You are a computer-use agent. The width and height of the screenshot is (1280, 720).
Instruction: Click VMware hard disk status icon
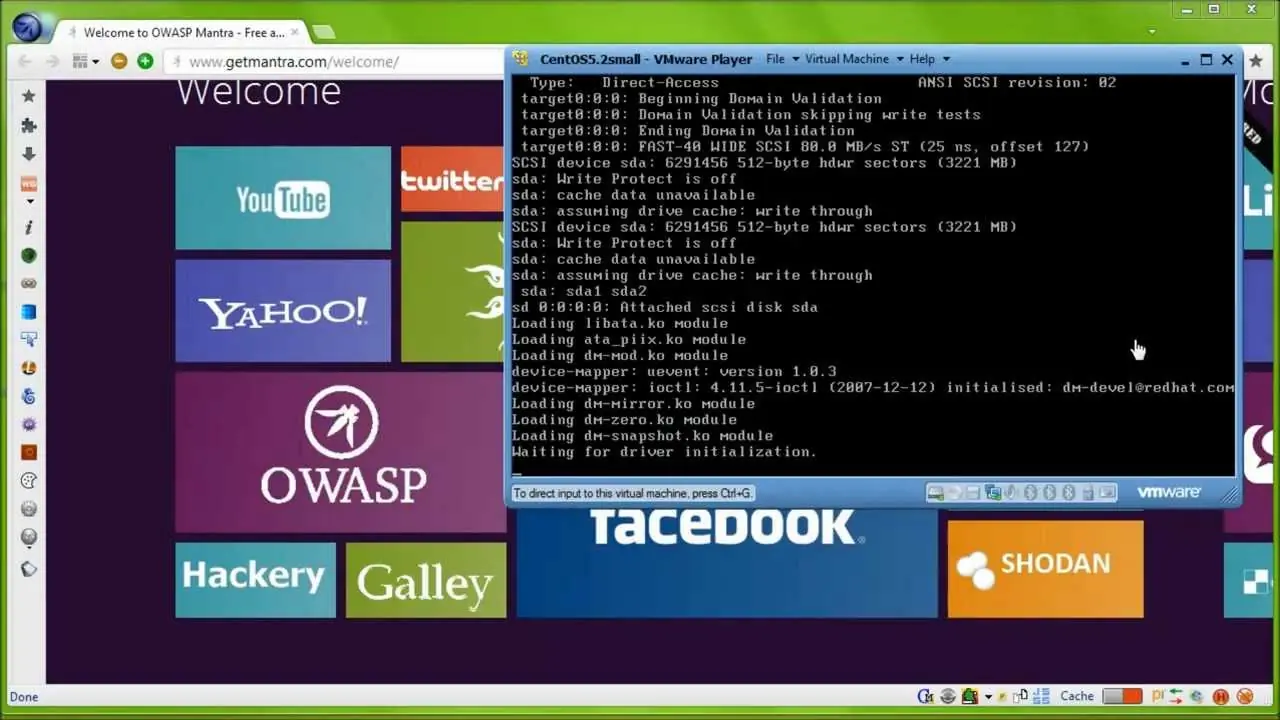(x=936, y=492)
